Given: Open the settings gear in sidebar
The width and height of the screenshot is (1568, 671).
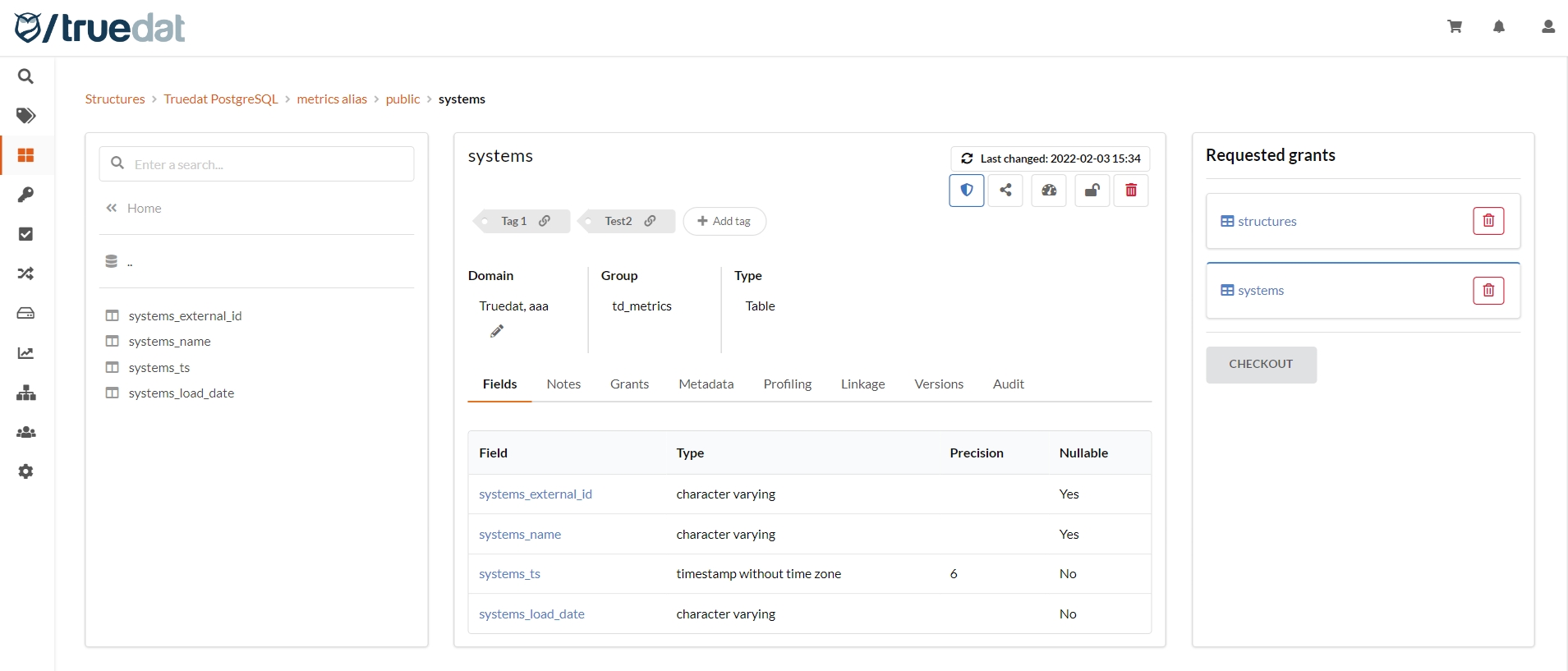Looking at the screenshot, I should [x=26, y=471].
